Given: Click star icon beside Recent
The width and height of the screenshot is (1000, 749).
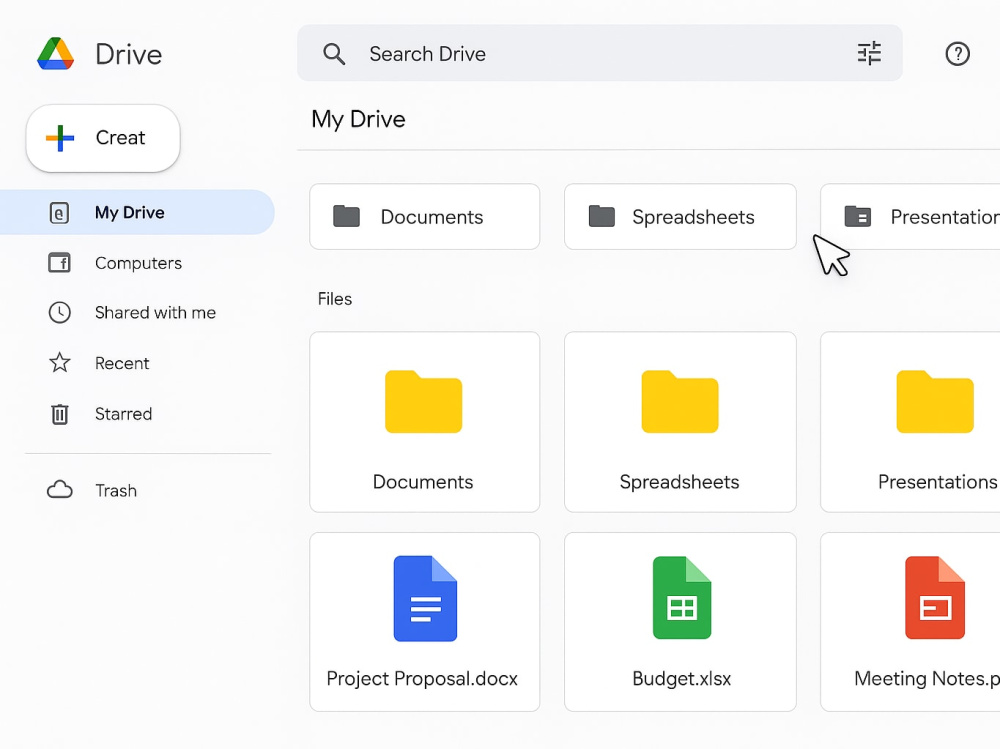Looking at the screenshot, I should tap(60, 362).
